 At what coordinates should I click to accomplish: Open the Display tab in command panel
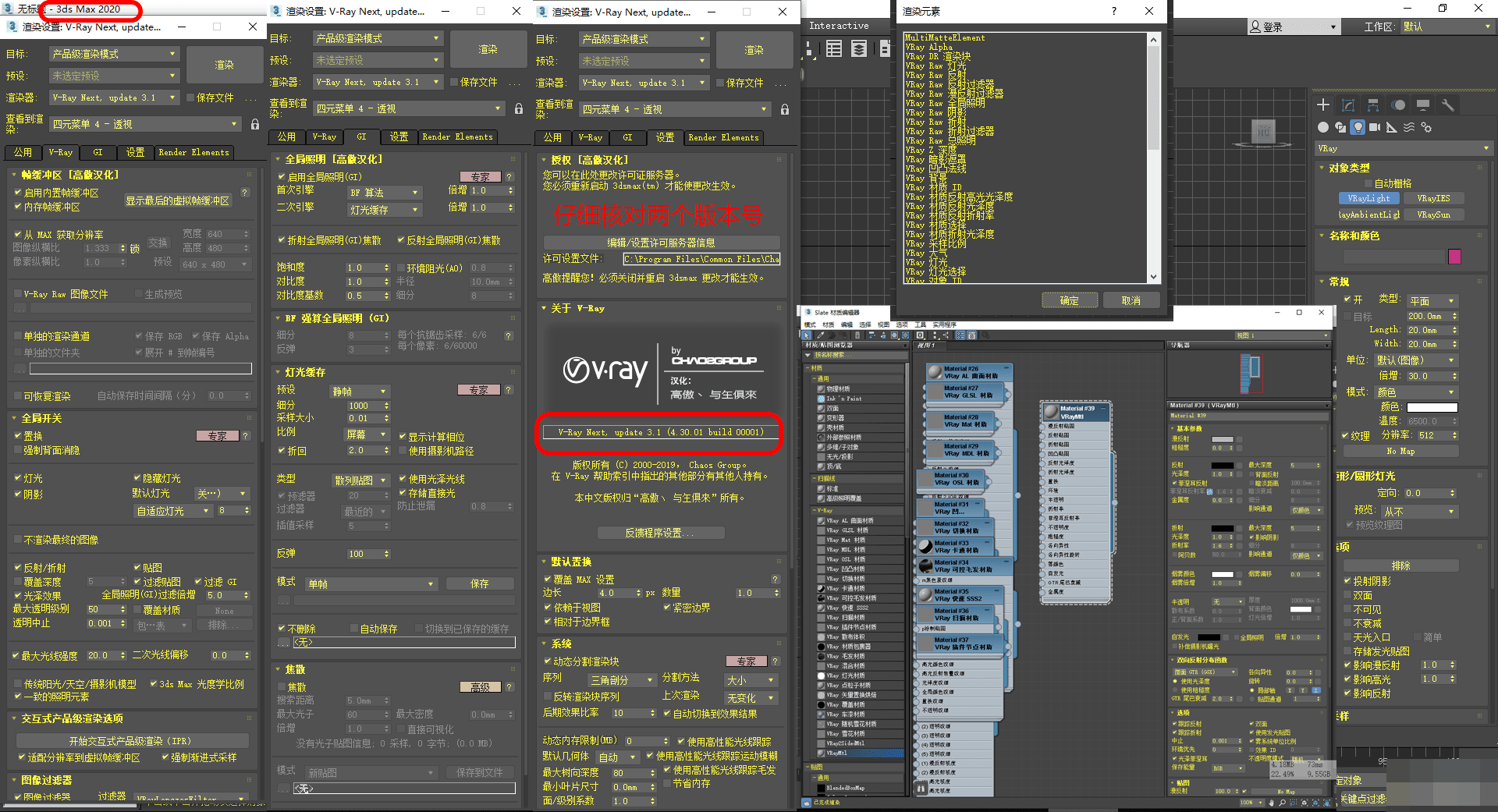click(1423, 105)
